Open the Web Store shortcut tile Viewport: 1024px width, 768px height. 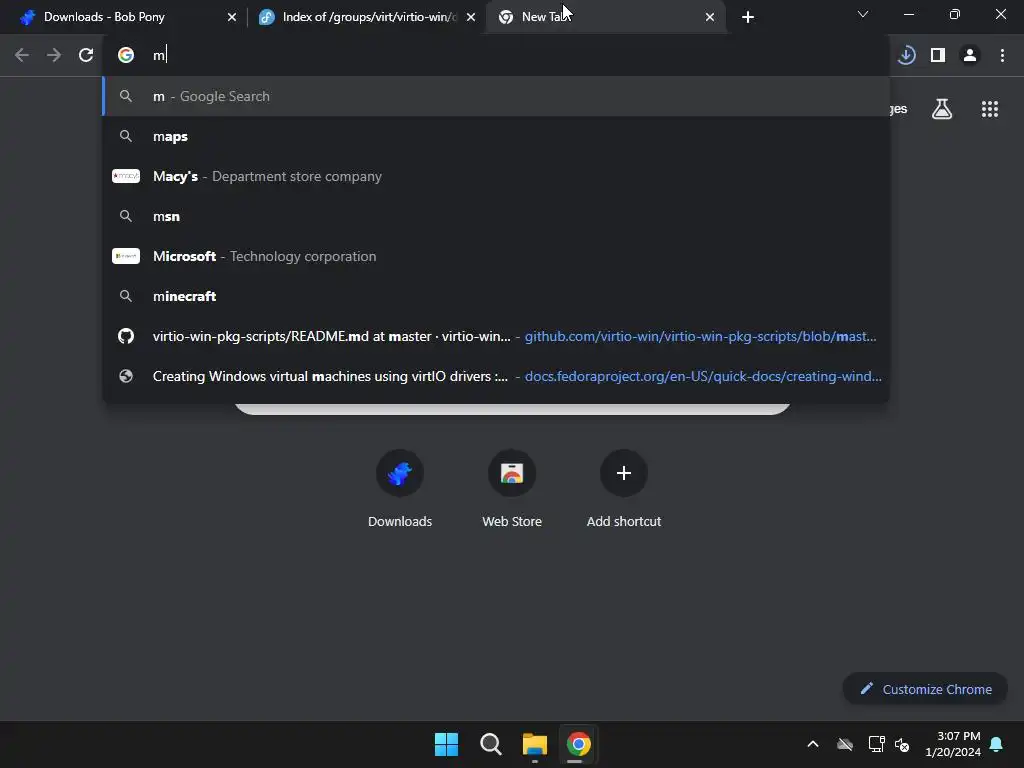pos(512,488)
